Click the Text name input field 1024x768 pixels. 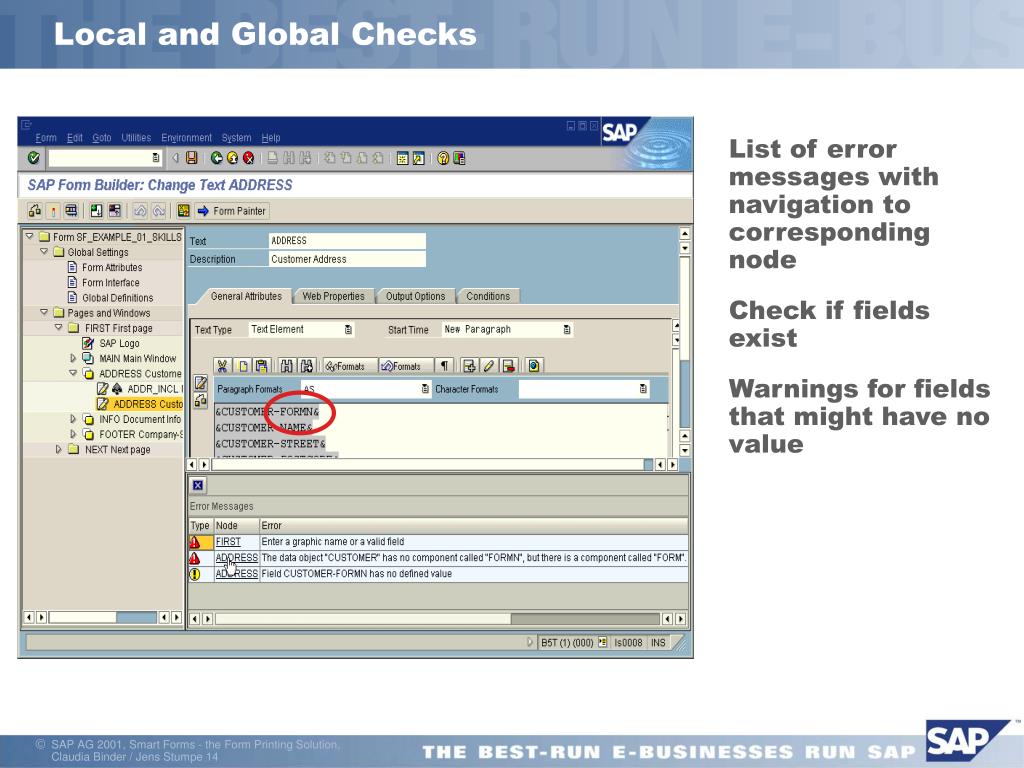coord(347,240)
